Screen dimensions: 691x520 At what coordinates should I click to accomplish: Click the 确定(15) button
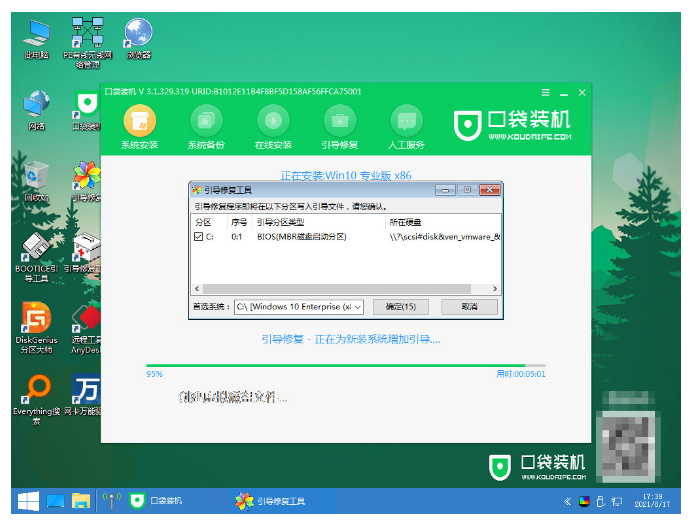click(x=401, y=307)
